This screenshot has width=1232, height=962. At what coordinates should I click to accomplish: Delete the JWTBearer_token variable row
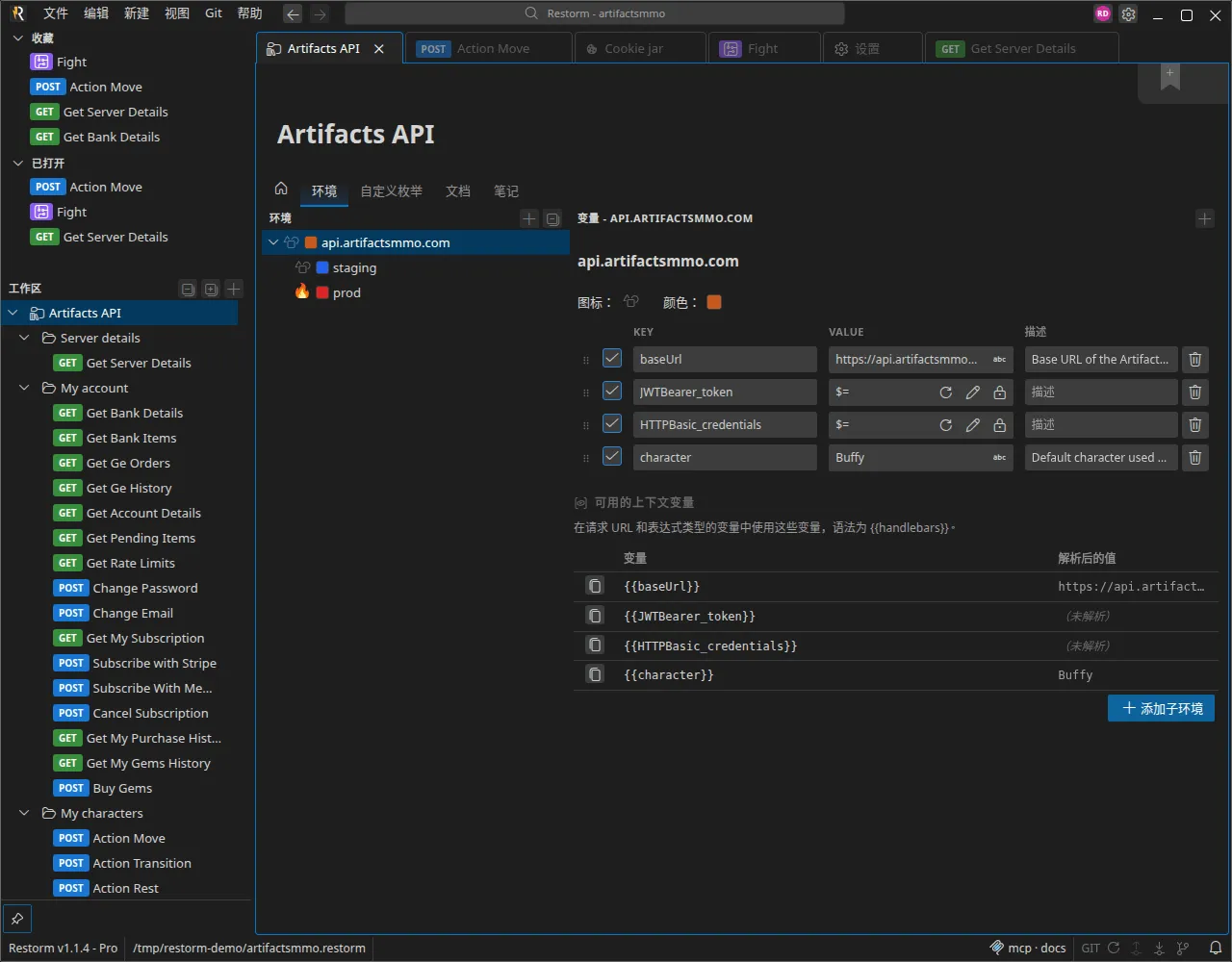click(1194, 392)
